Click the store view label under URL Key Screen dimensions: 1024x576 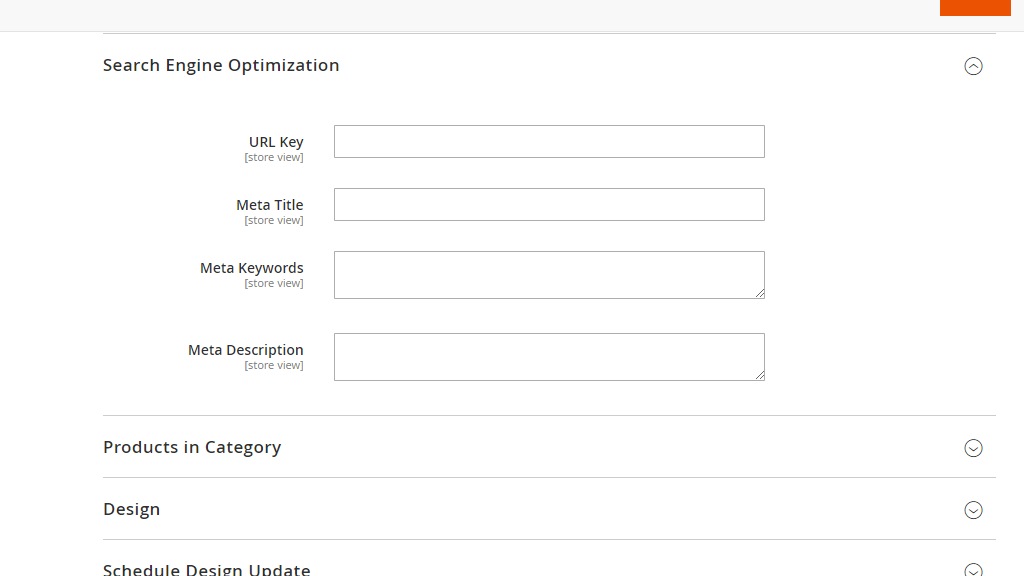(x=274, y=157)
